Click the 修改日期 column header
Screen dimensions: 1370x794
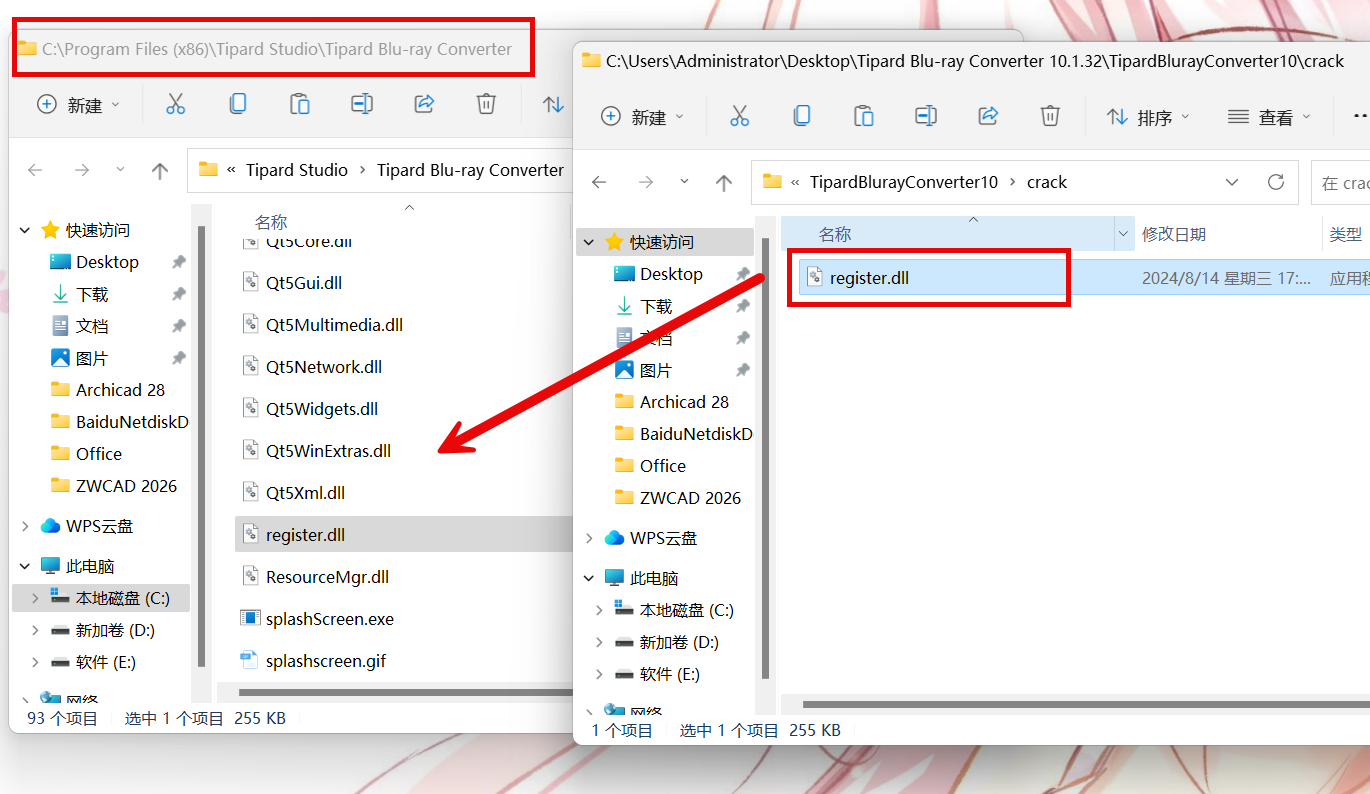tap(1174, 234)
